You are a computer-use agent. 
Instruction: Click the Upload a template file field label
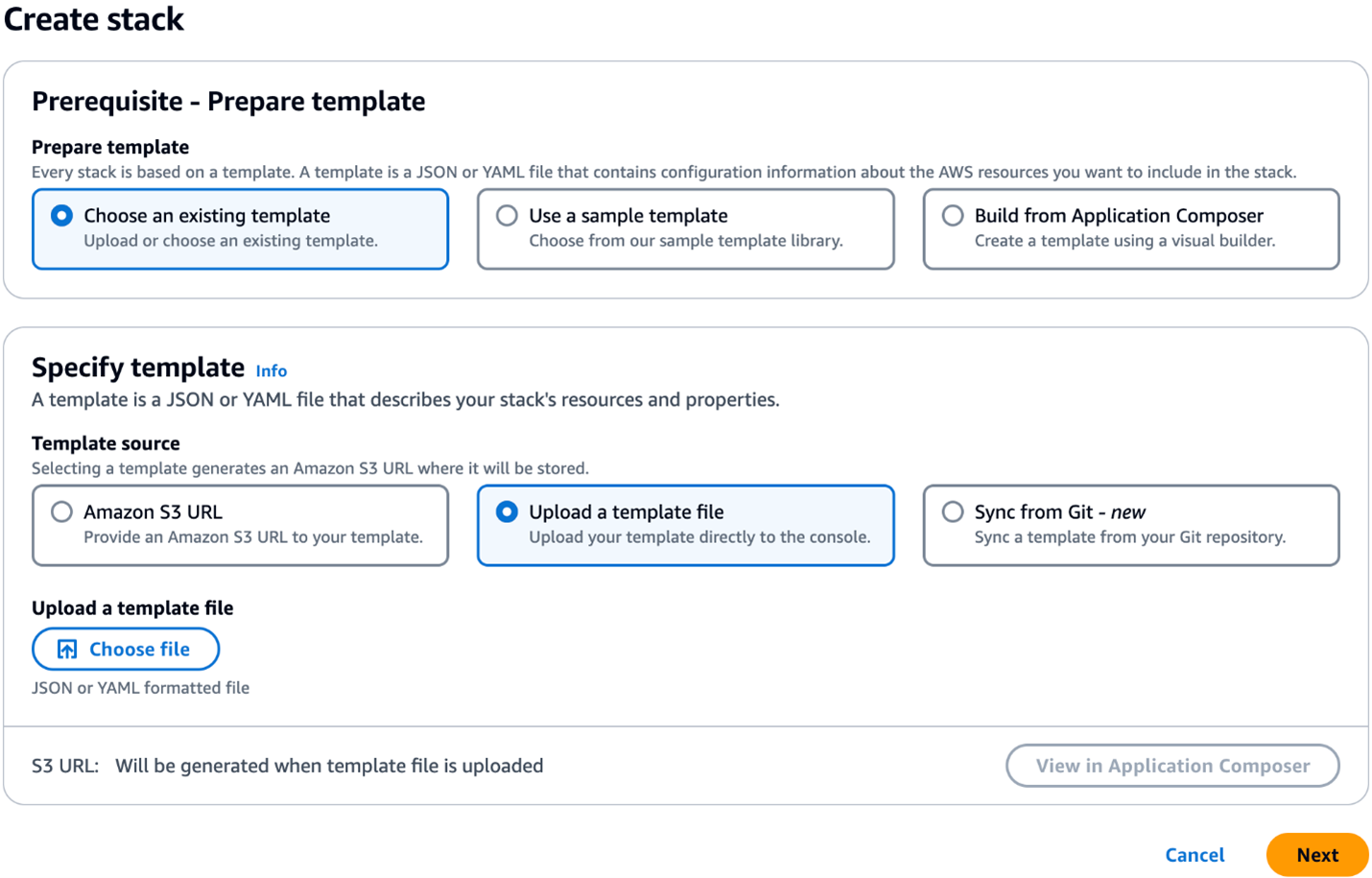(x=132, y=608)
